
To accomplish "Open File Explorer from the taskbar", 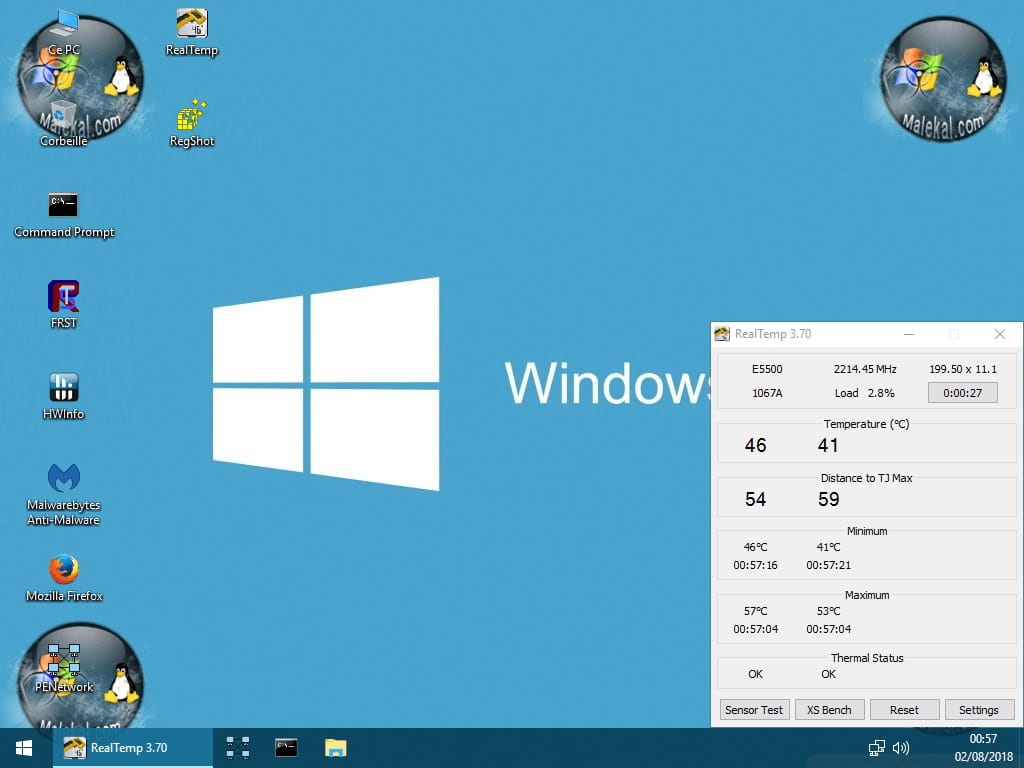I will point(336,748).
